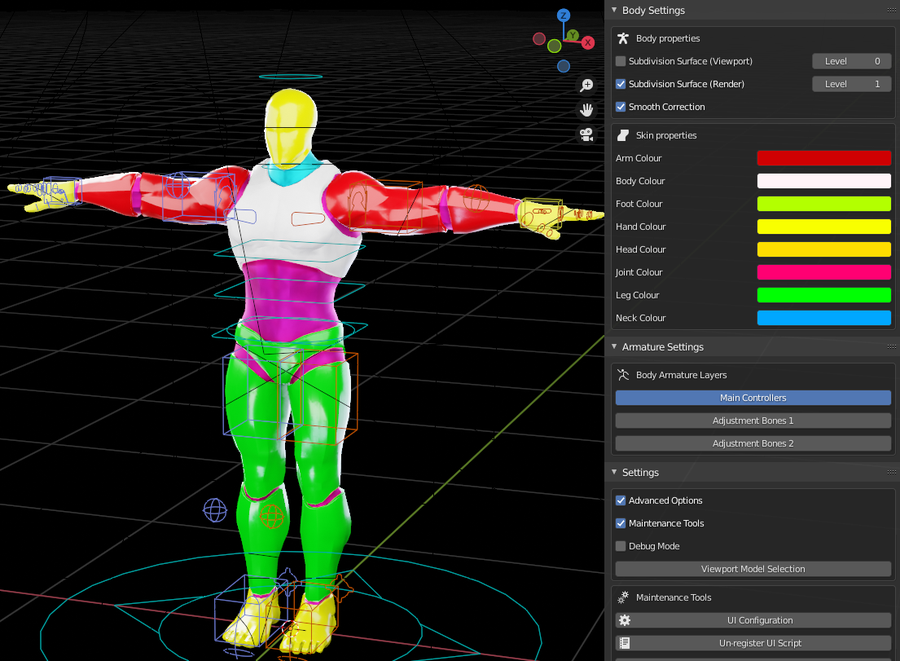This screenshot has height=661, width=900.
Task: Click the Neck Colour label
Action: point(641,318)
